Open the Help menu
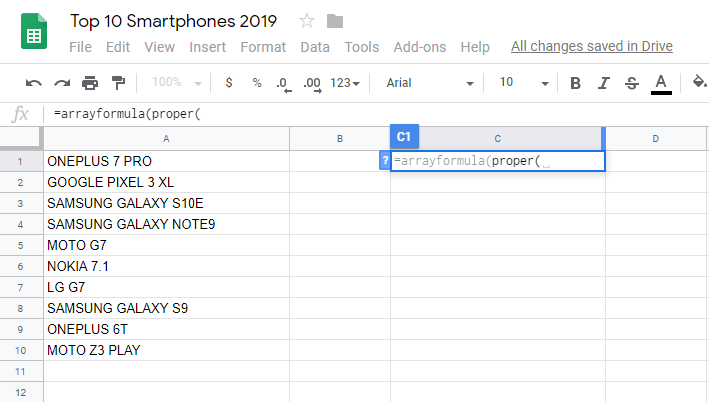The width and height of the screenshot is (709, 402). pos(475,47)
